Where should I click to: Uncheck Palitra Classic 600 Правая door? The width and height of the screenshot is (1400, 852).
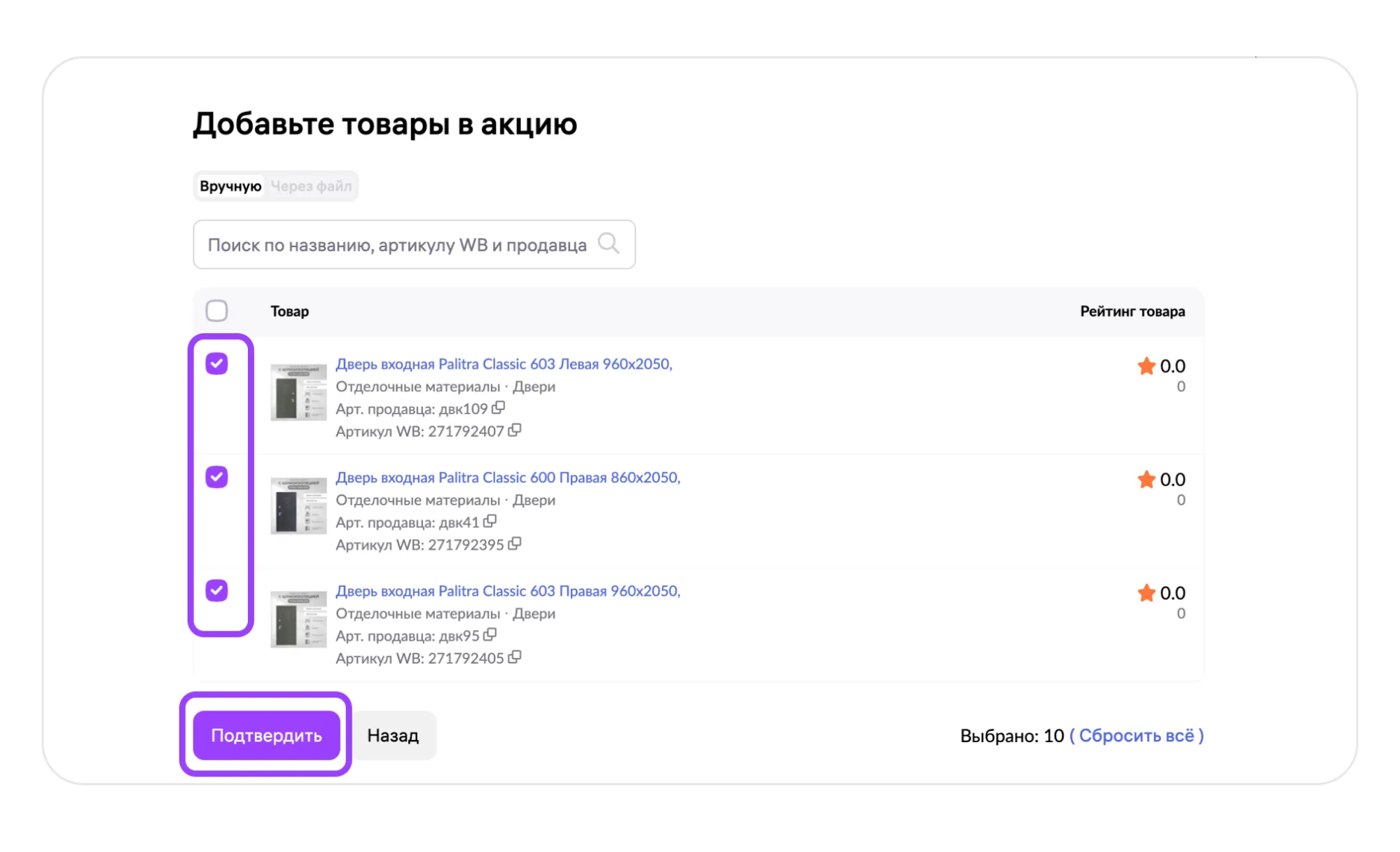[x=216, y=477]
